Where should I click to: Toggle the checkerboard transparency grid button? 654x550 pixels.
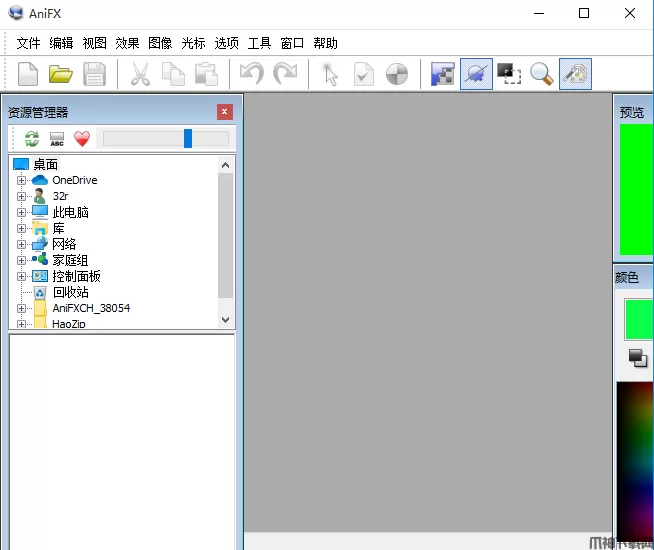click(442, 74)
